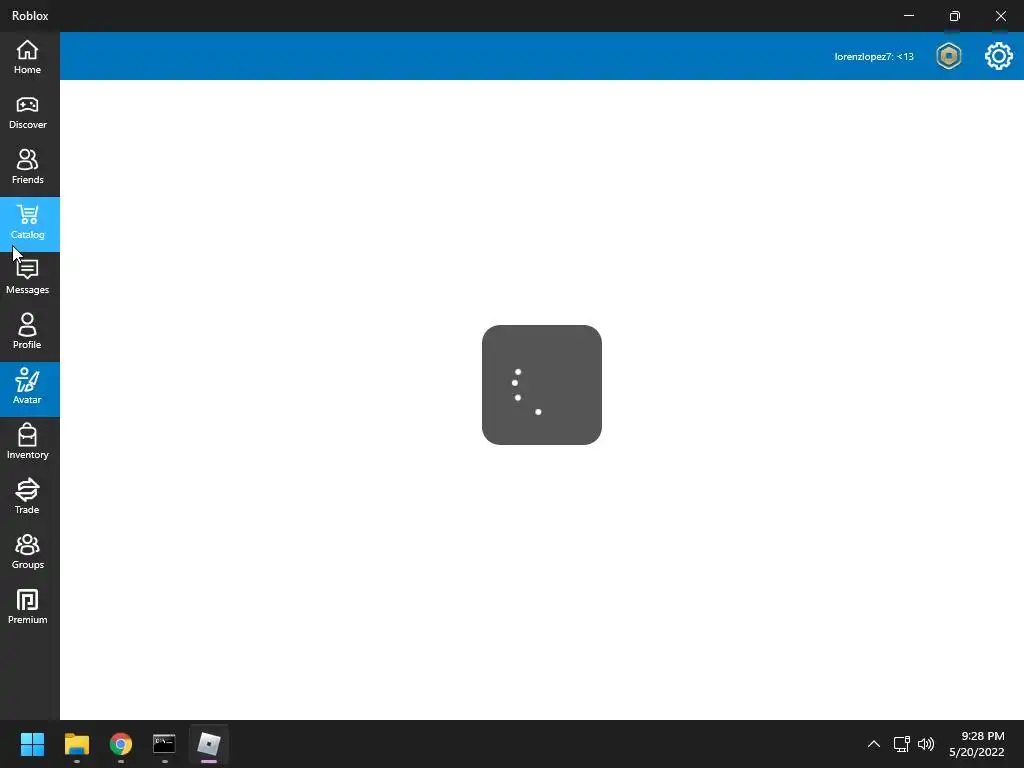Screen dimensions: 1024x768
Task: Open the Inventory page
Action: pyautogui.click(x=27, y=443)
